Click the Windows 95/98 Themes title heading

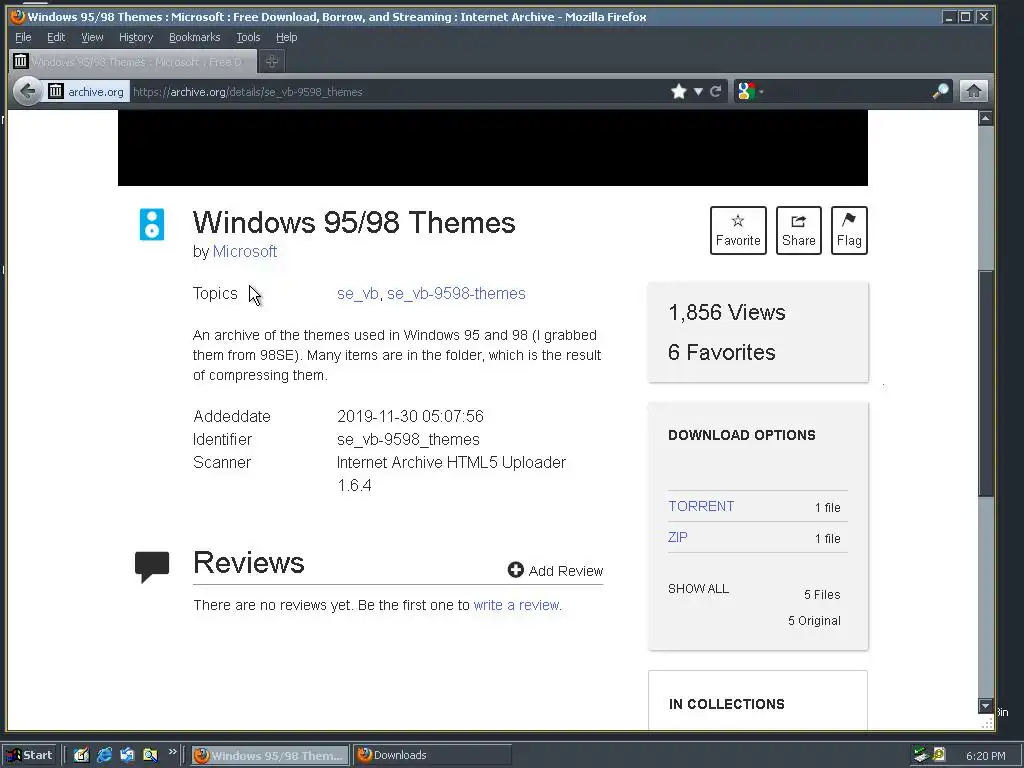pos(354,223)
